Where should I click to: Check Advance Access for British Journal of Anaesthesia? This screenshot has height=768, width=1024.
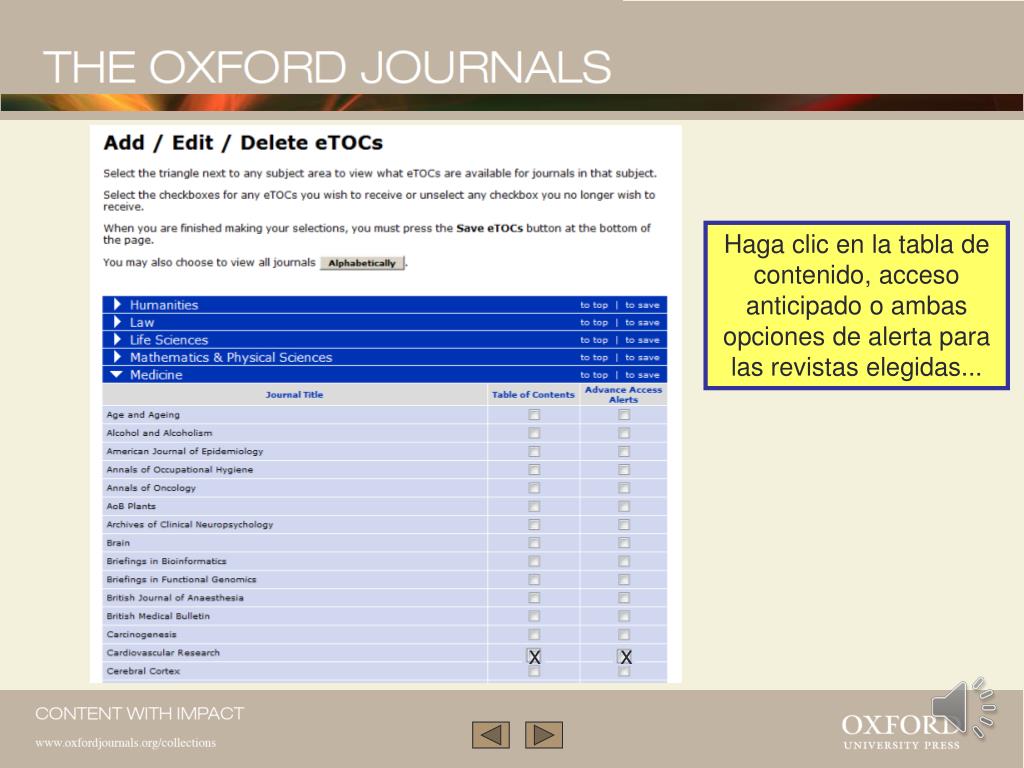pyautogui.click(x=624, y=598)
